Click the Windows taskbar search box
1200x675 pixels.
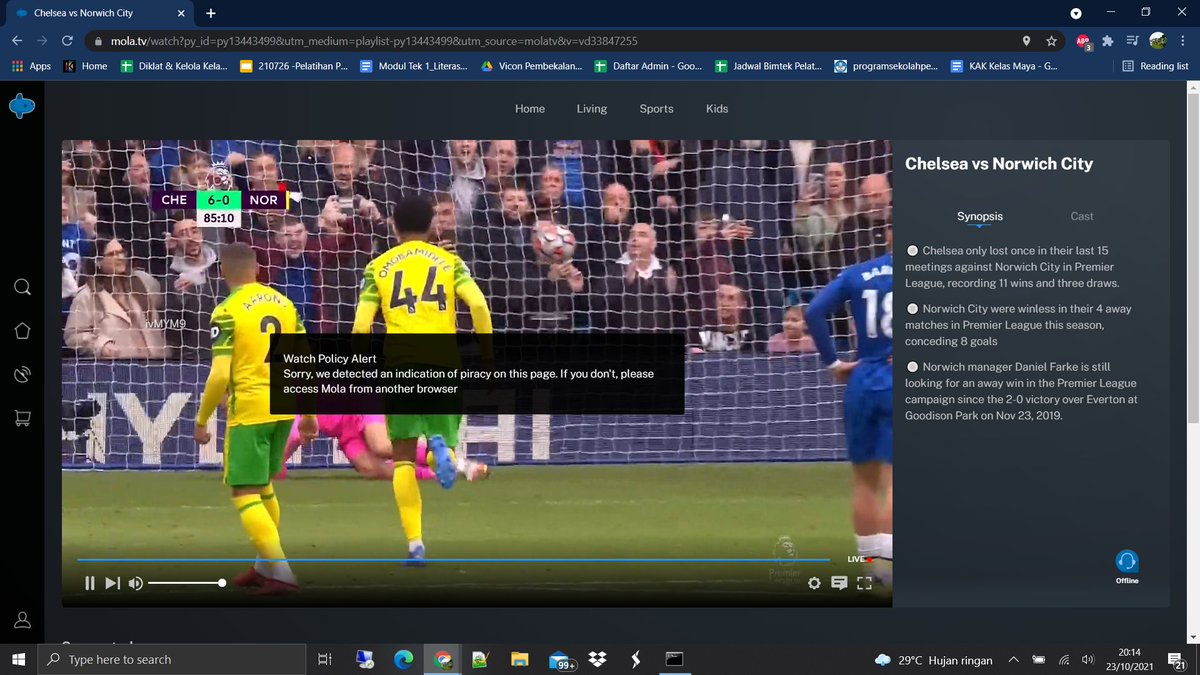(172, 659)
